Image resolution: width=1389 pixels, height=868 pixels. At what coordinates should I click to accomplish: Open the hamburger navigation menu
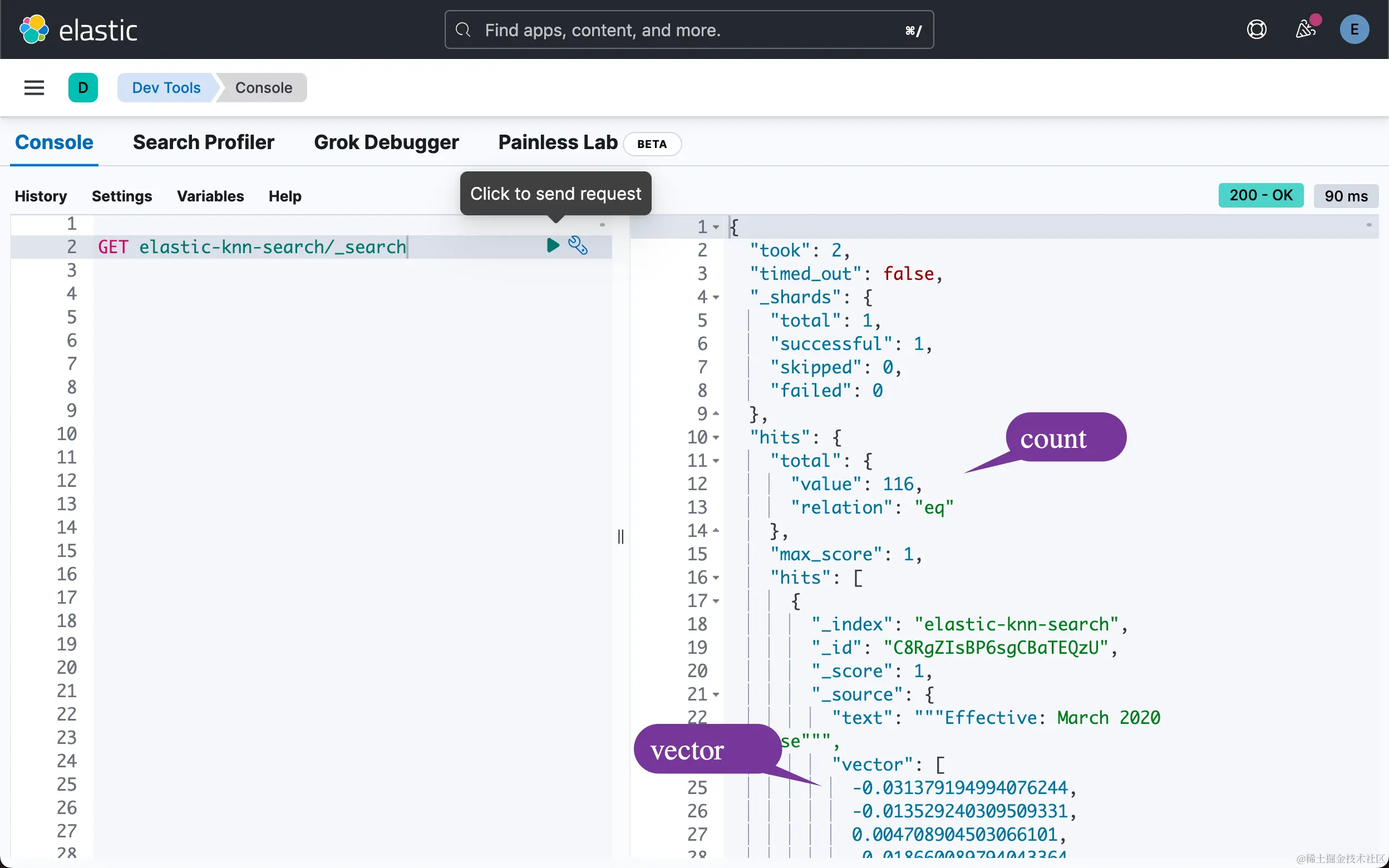pos(34,88)
